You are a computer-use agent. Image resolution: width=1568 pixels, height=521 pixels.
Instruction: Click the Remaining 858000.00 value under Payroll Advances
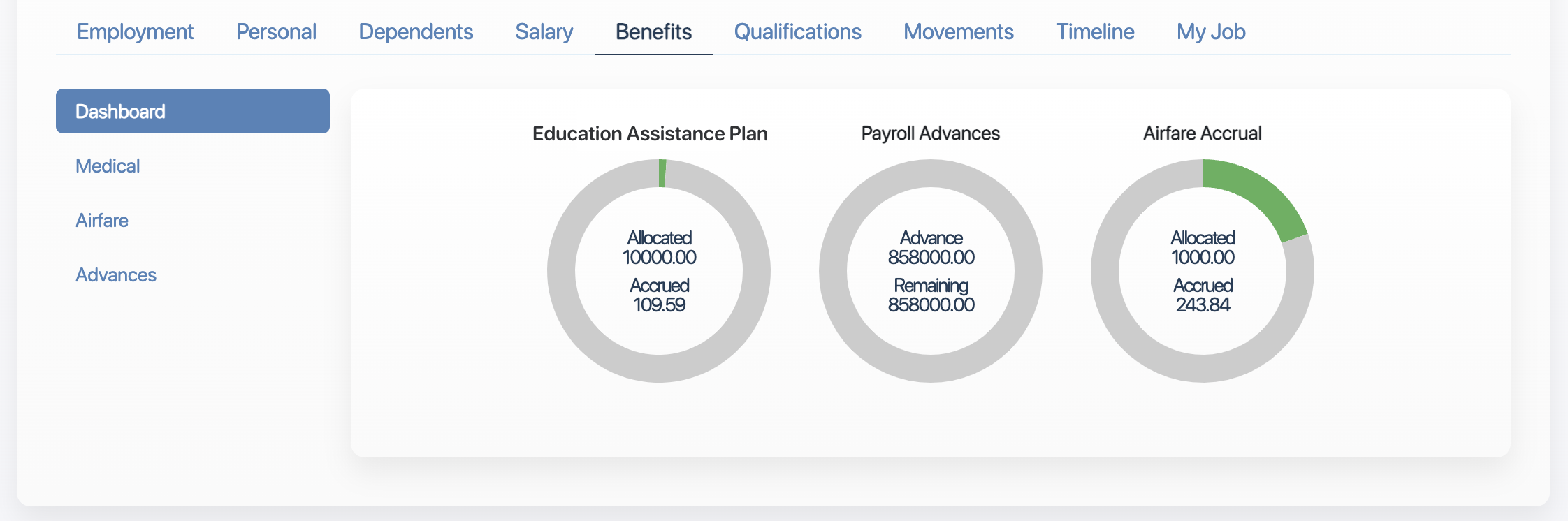931,294
